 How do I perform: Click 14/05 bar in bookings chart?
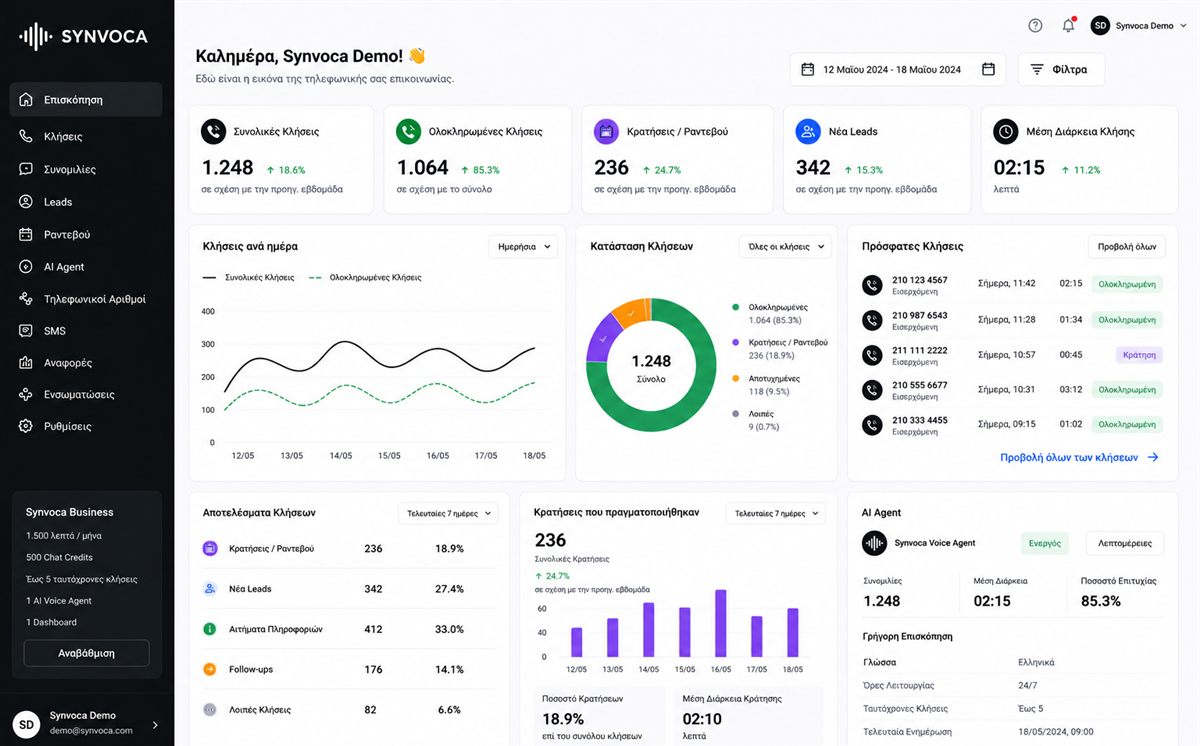(x=648, y=630)
